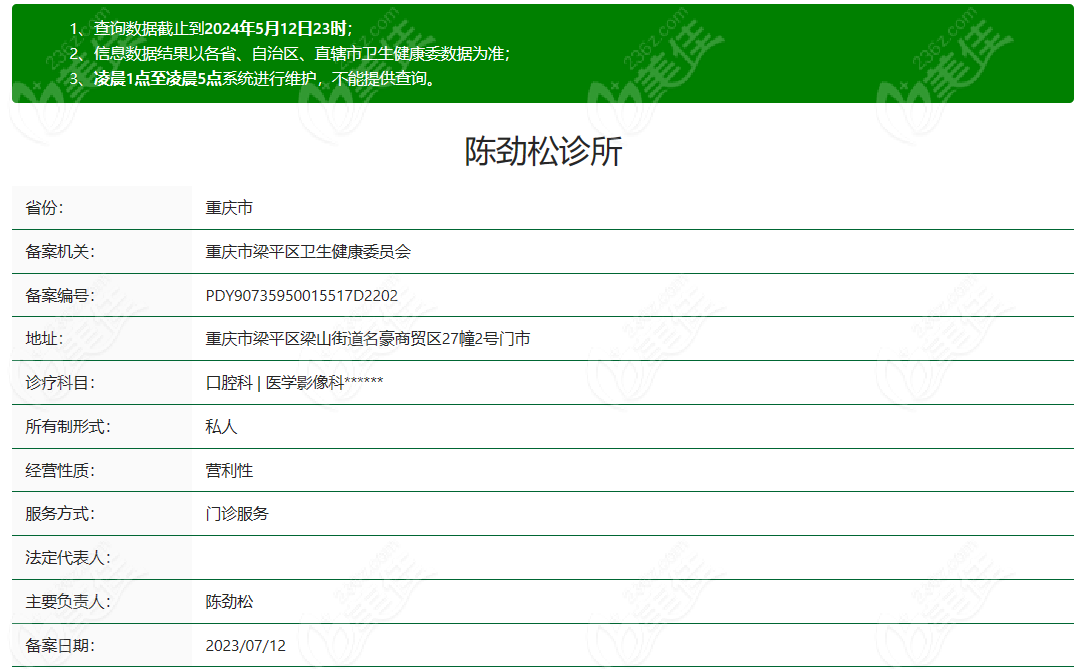Select record number PDY90735950015517D2202

[301, 296]
